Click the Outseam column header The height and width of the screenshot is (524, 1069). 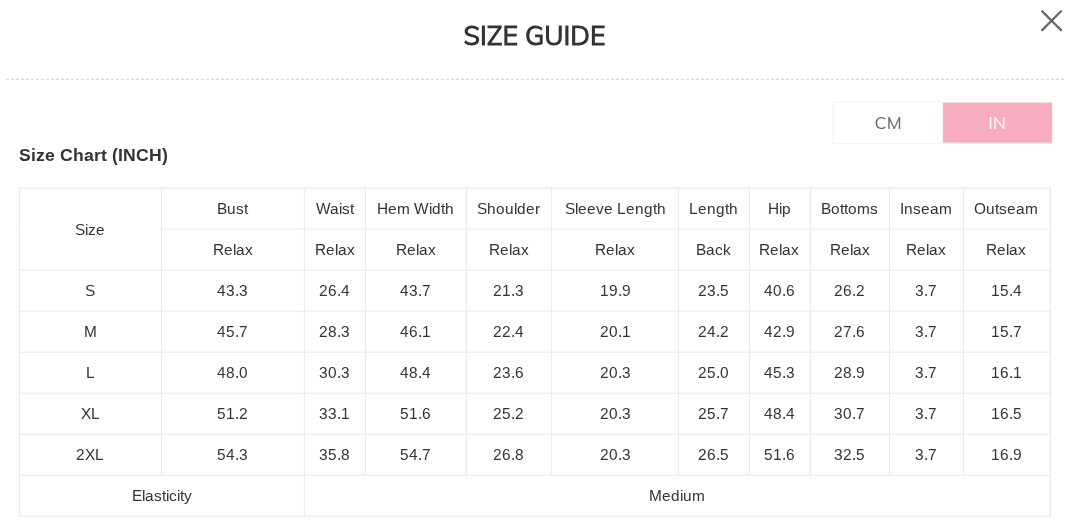[1005, 209]
